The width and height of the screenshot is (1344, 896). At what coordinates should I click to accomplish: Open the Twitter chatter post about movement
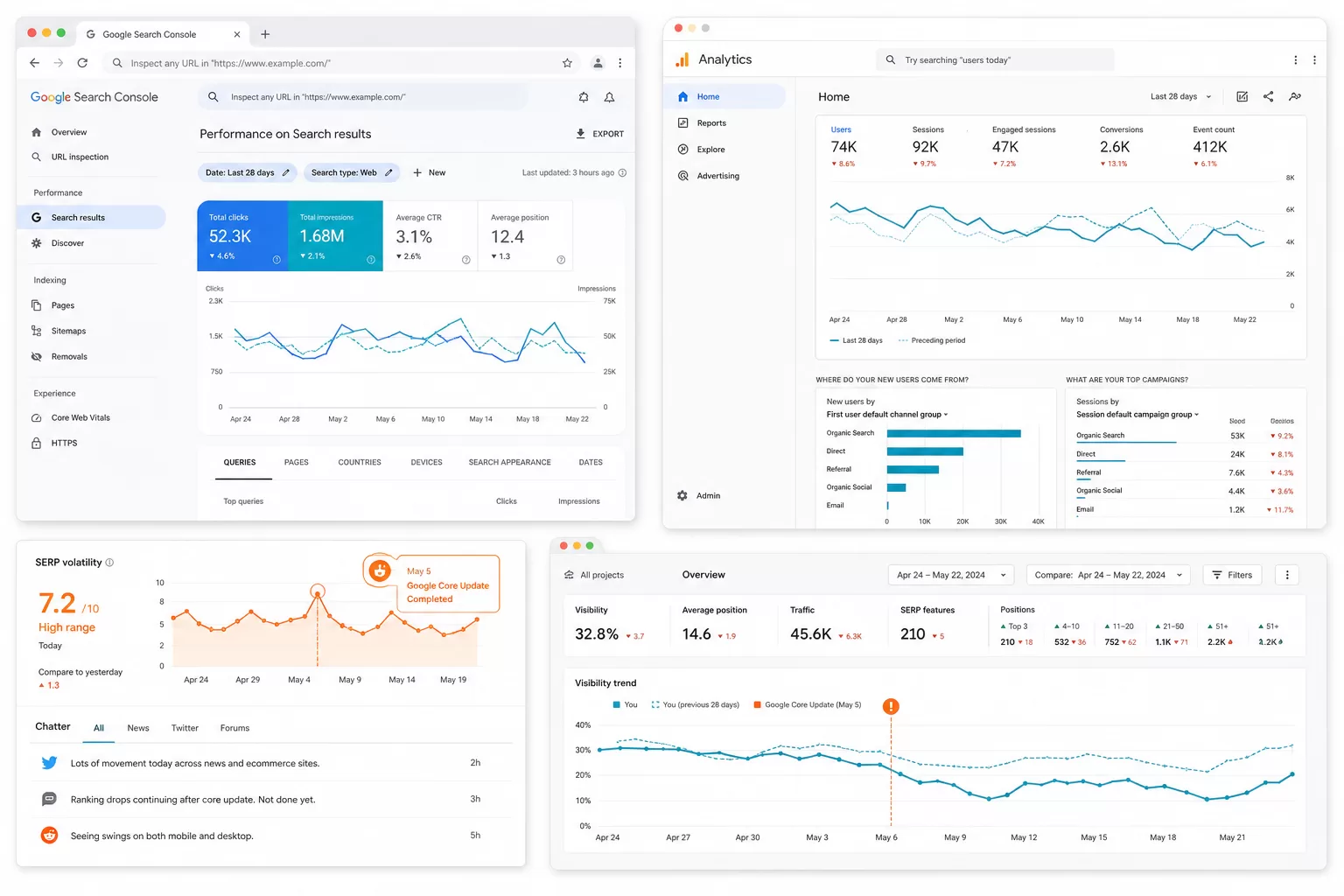pos(273,763)
